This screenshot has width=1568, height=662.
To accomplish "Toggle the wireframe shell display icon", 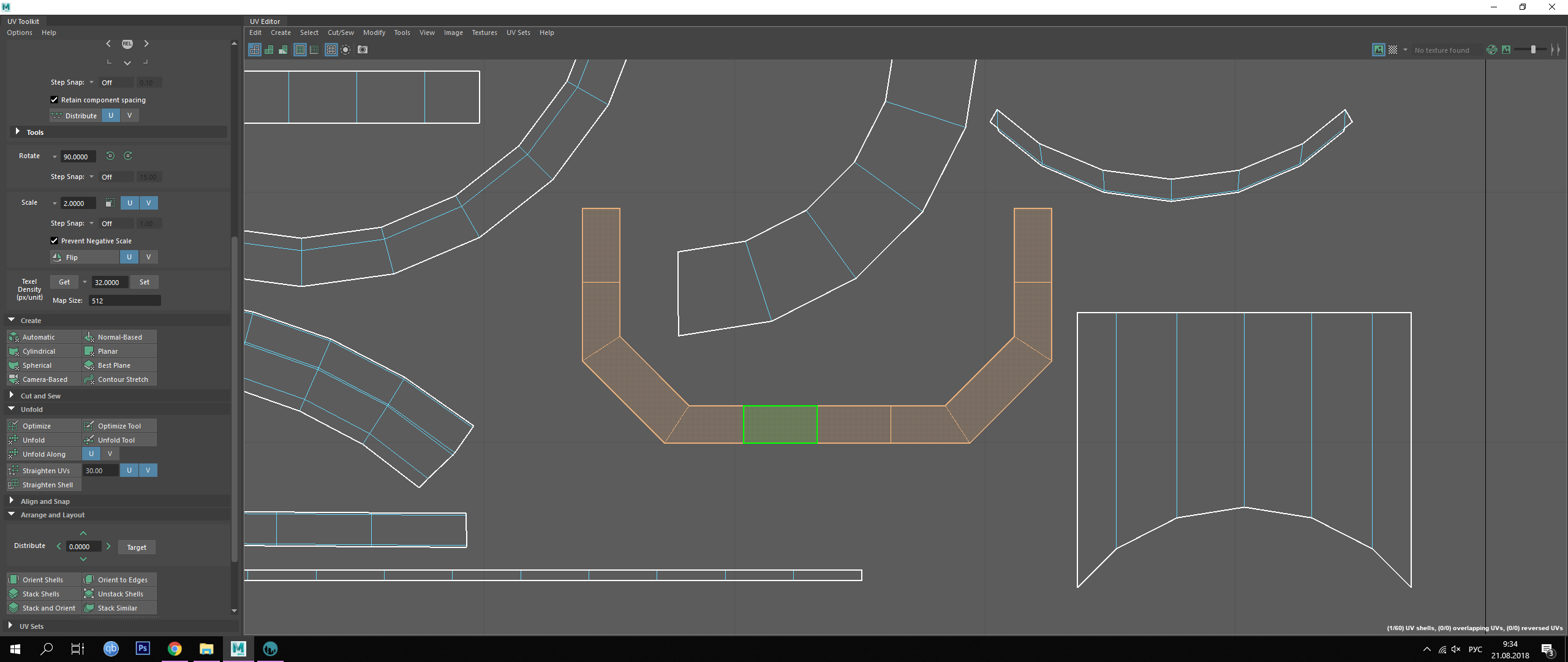I will click(254, 50).
